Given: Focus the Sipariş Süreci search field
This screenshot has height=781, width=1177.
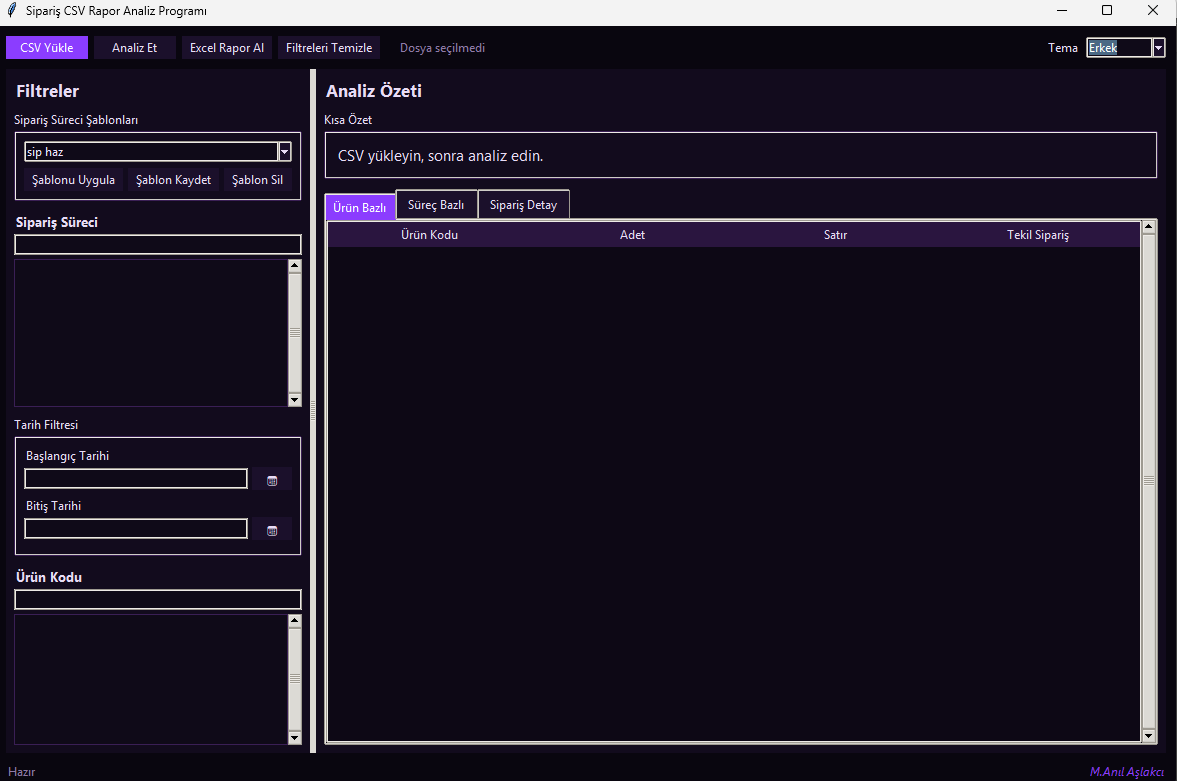Looking at the screenshot, I should click(x=158, y=244).
